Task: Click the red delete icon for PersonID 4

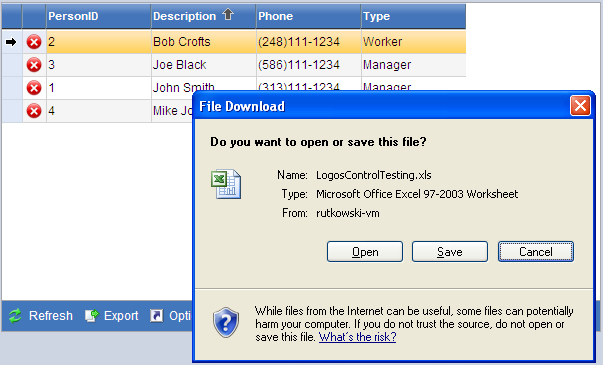Action: (x=34, y=111)
